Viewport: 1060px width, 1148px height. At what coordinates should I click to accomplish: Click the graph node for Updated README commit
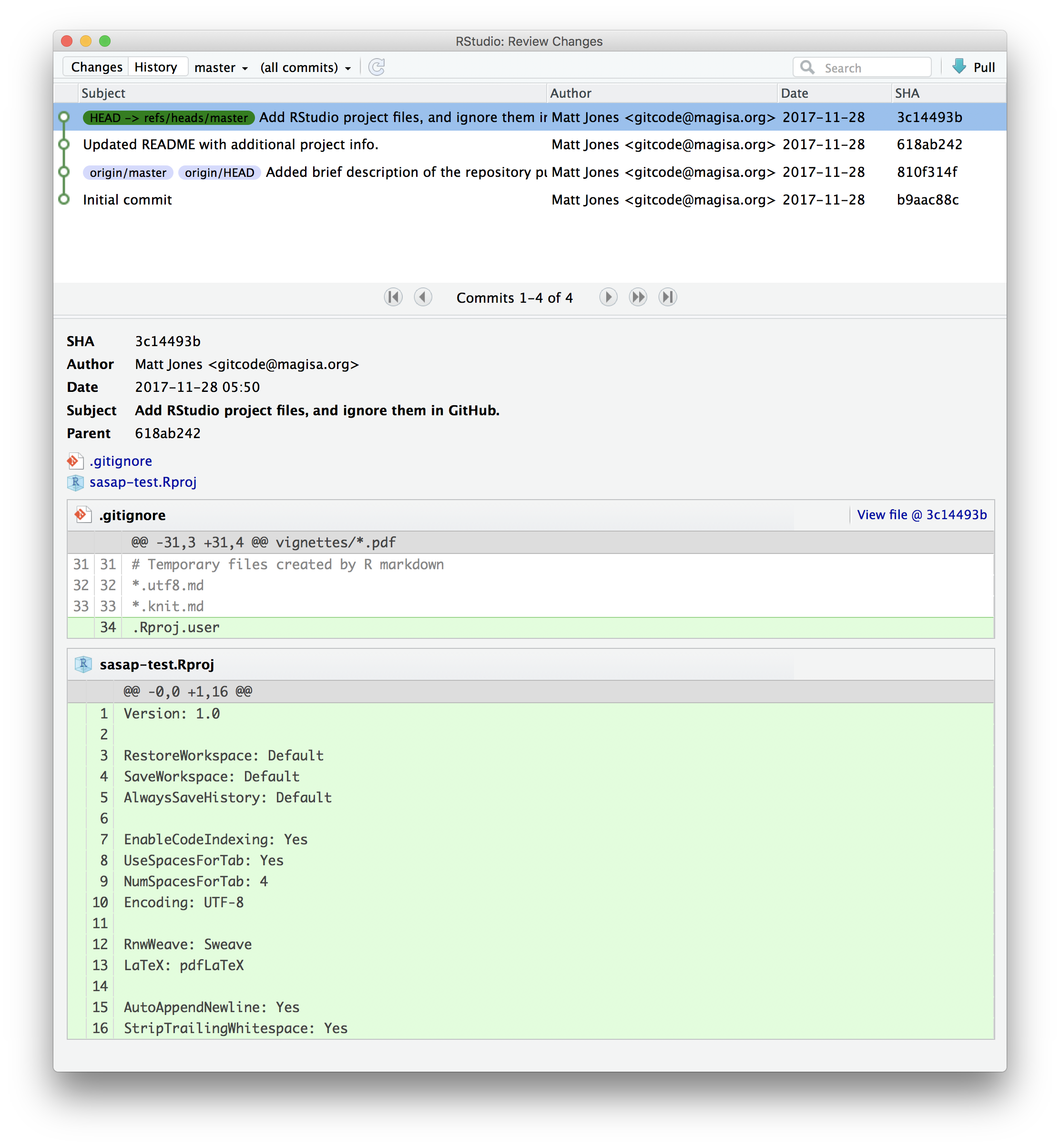point(64,144)
